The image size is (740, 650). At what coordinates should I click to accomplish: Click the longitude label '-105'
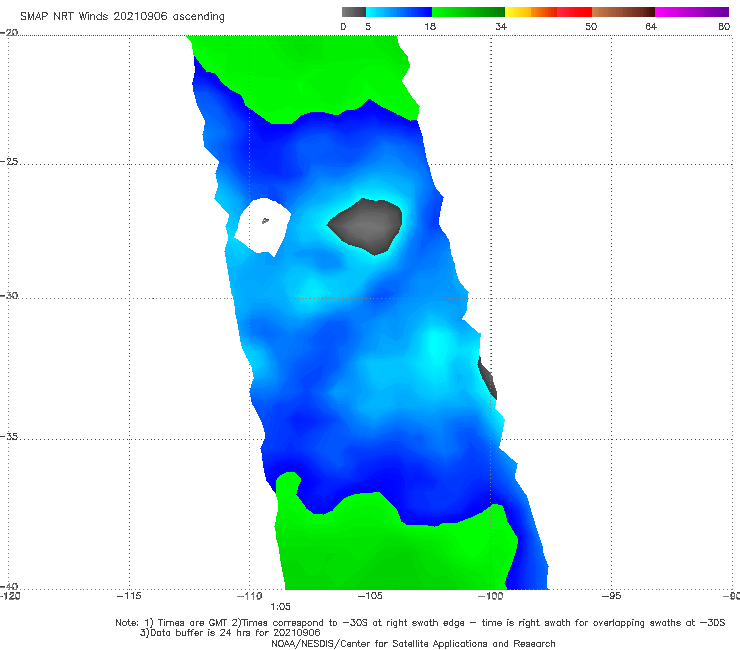tap(370, 596)
